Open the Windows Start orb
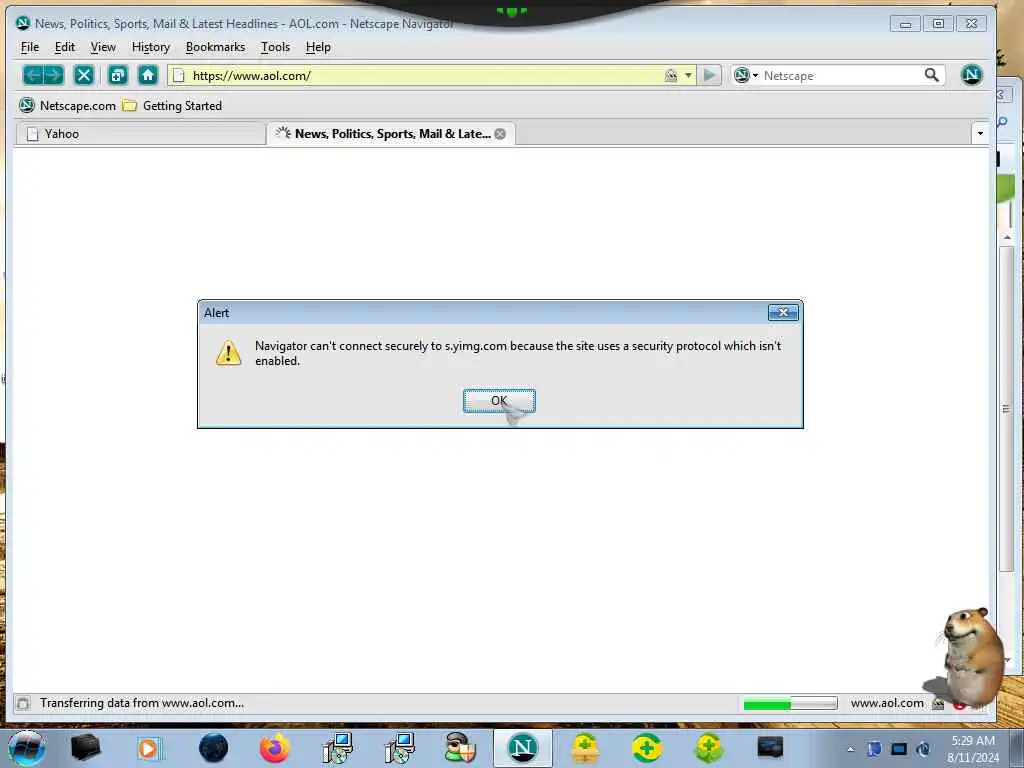Viewport: 1024px width, 768px height. click(26, 748)
